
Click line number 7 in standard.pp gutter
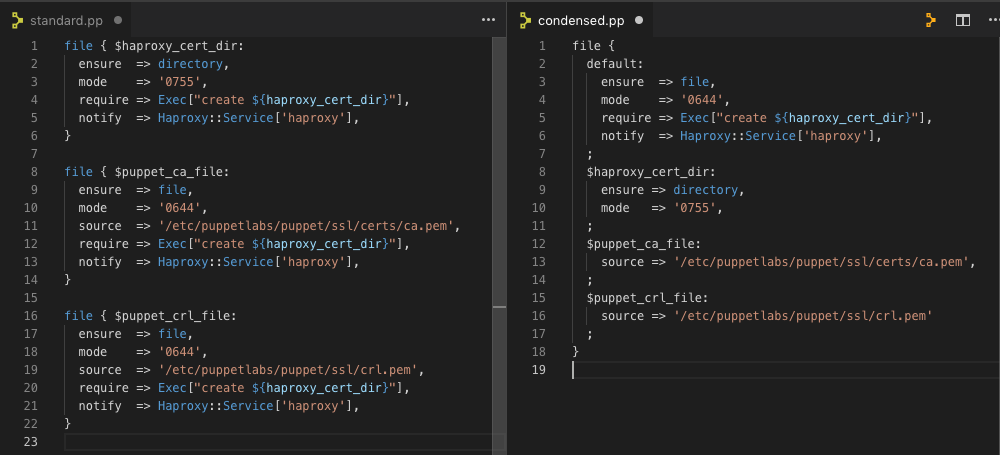pyautogui.click(x=34, y=154)
